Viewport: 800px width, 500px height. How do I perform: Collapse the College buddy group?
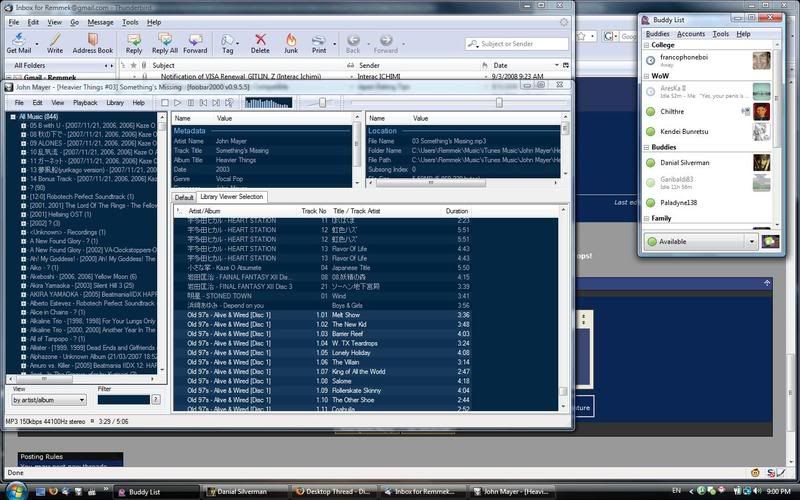(x=645, y=46)
